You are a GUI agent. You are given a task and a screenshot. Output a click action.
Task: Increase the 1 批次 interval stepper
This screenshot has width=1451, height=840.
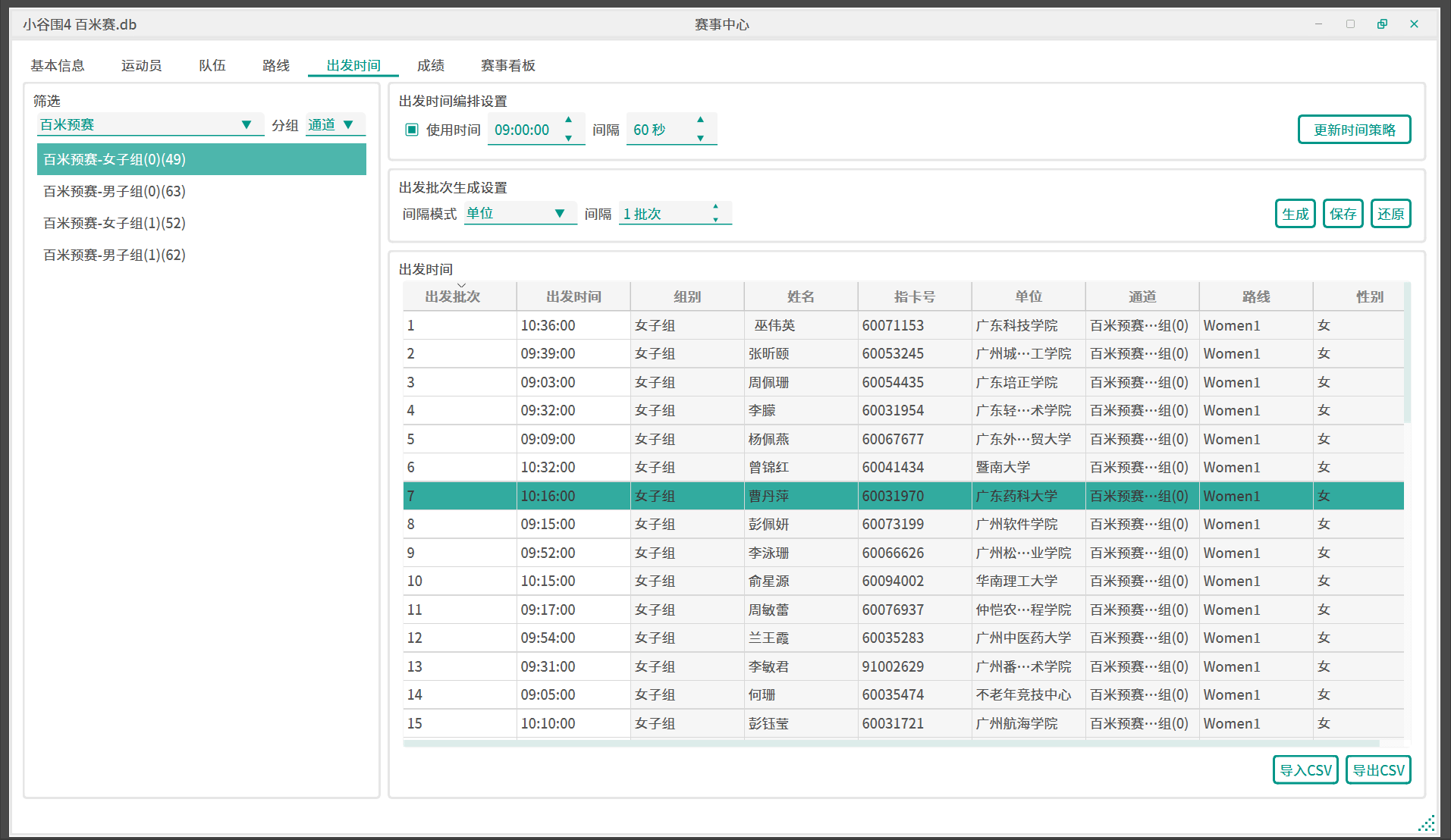[x=715, y=206]
